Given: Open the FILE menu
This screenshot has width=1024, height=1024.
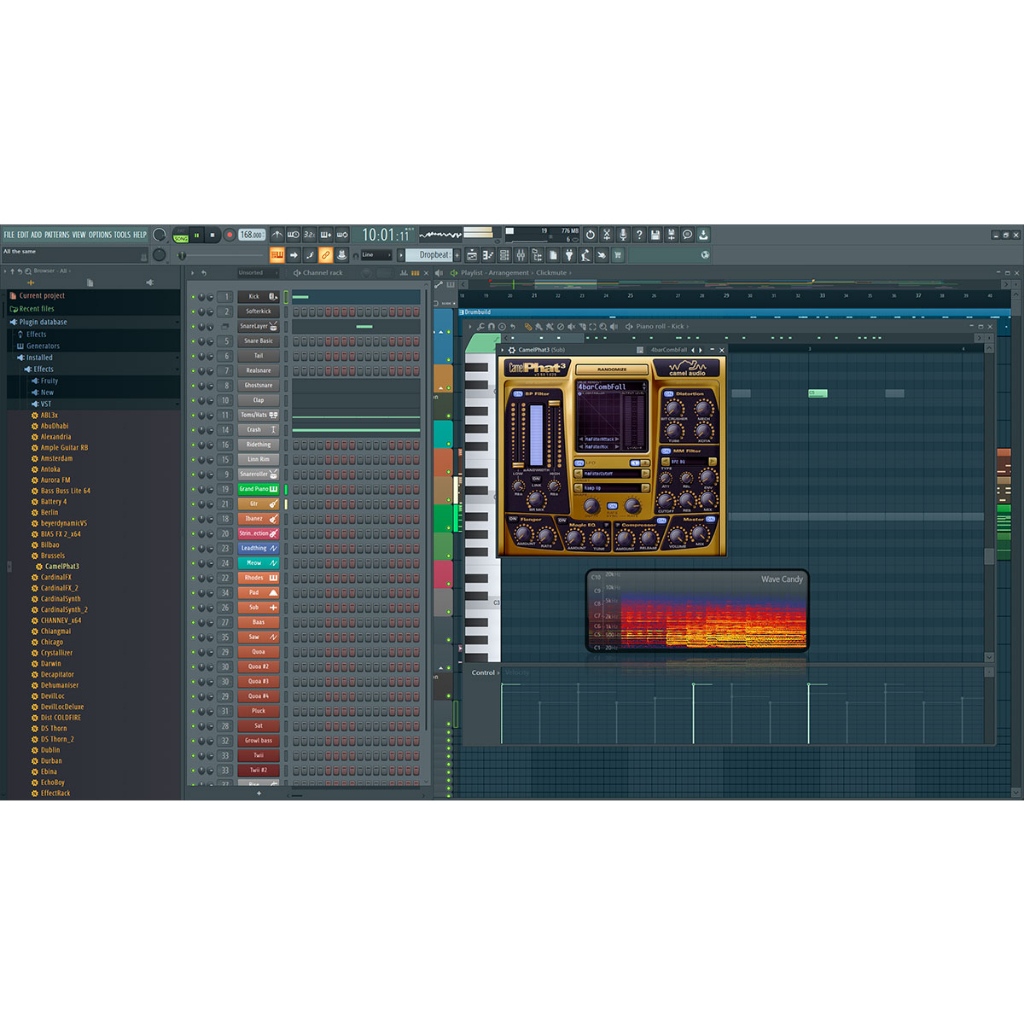Looking at the screenshot, I should 8,234.
